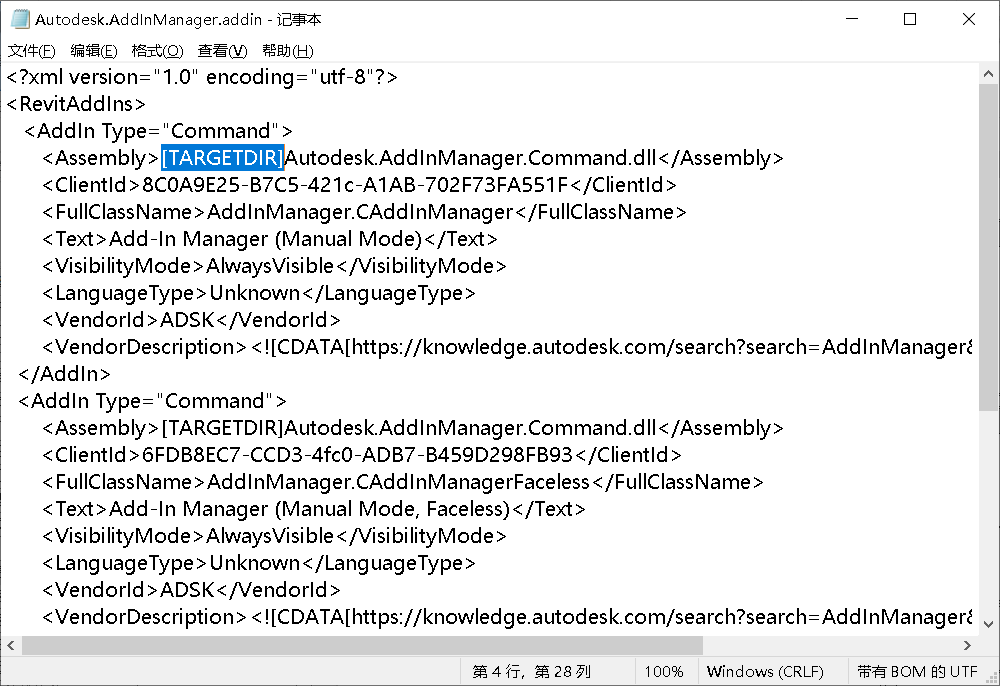The height and width of the screenshot is (686, 1000).
Task: Click the vertical scrollbar up arrow
Action: coord(989,72)
